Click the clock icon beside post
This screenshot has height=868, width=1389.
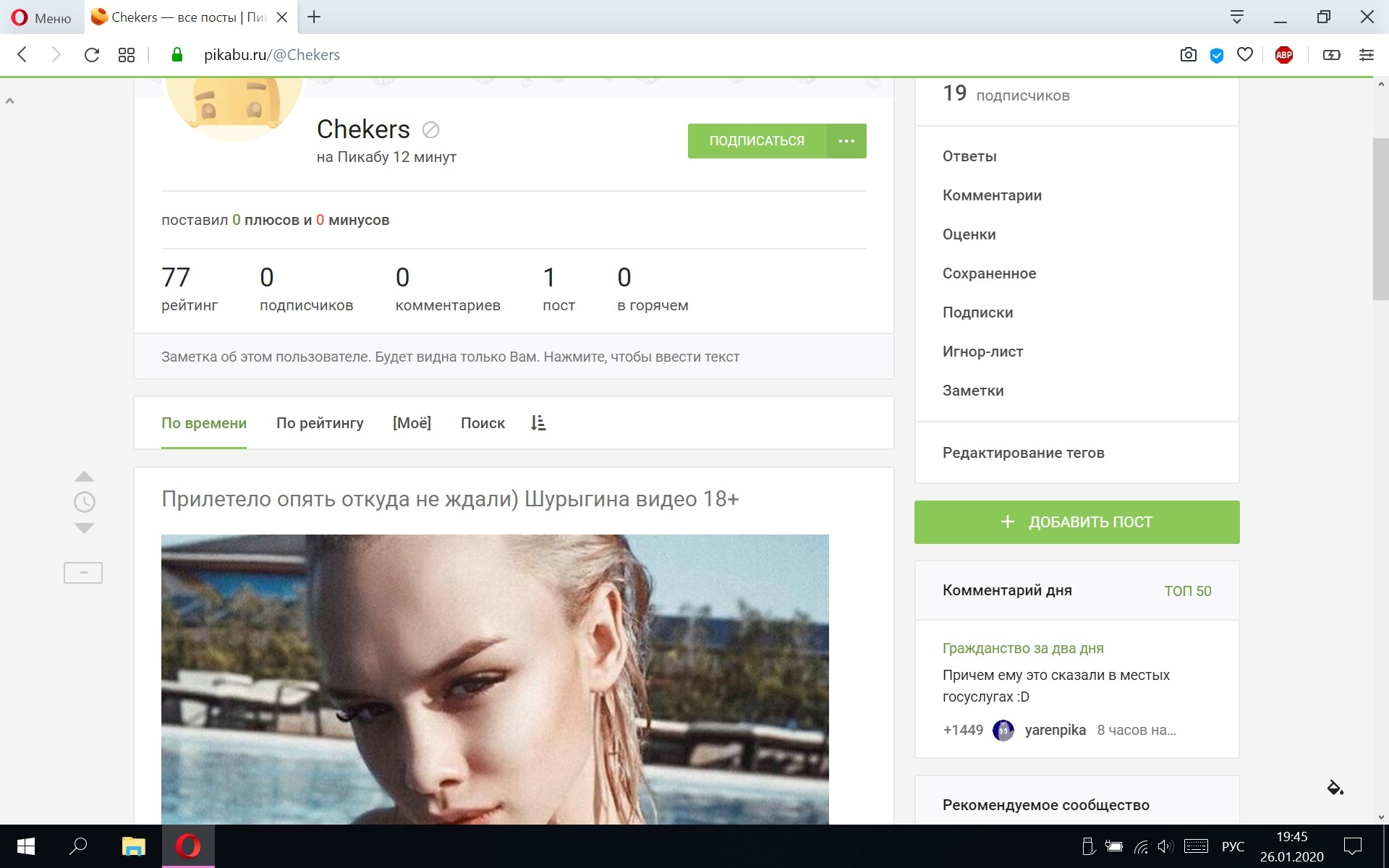84,502
